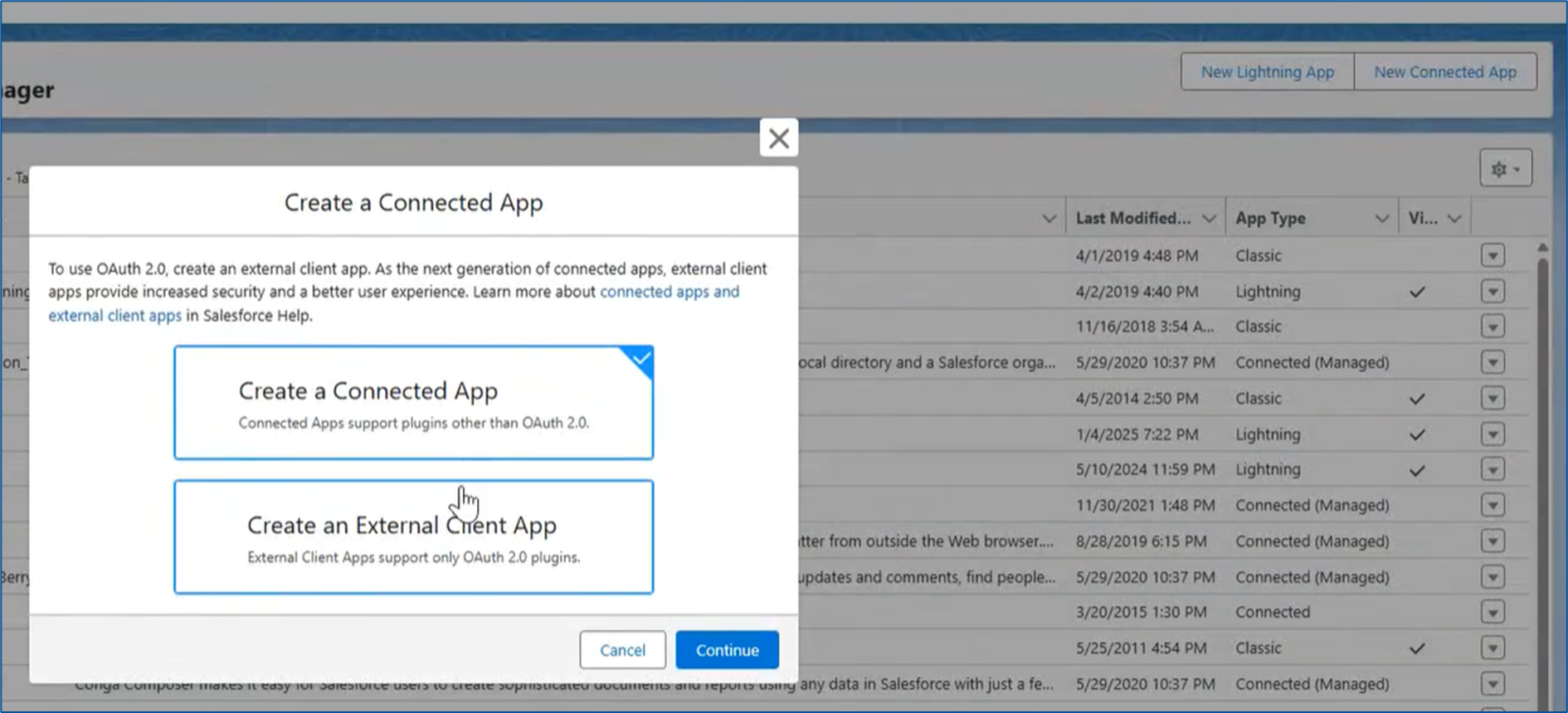Open row actions for 4/1/2019 4:48 PM row
Image resolution: width=1568 pixels, height=713 pixels.
click(x=1493, y=255)
